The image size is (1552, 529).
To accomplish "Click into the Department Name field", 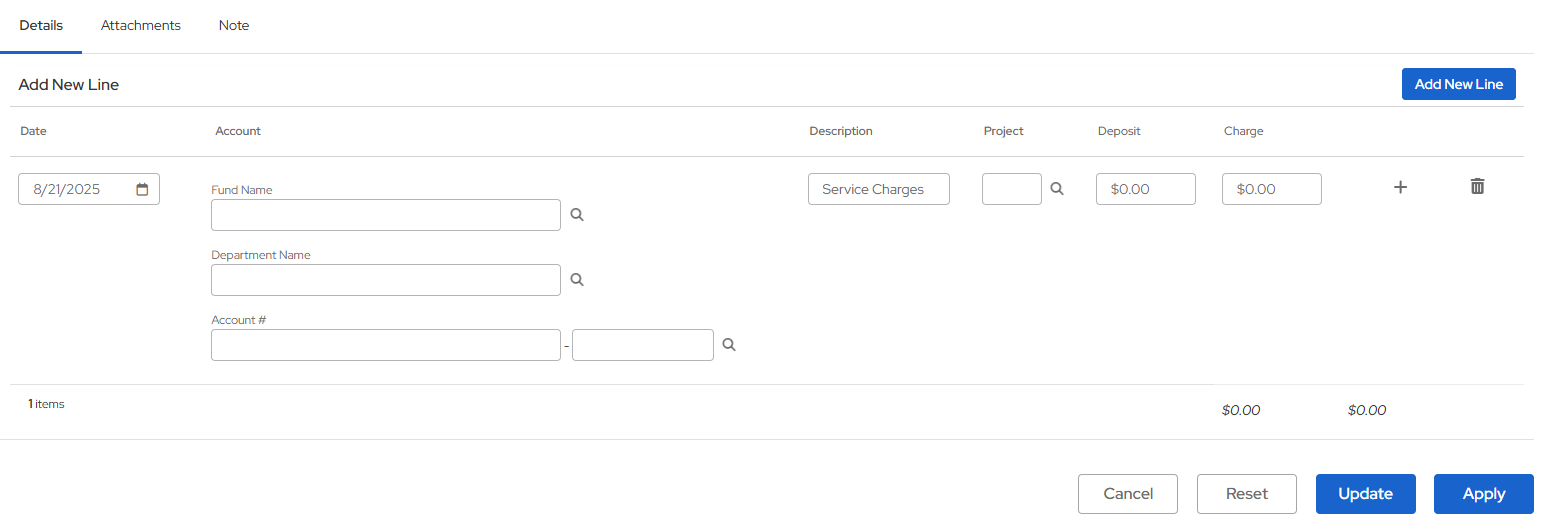I will 386,280.
